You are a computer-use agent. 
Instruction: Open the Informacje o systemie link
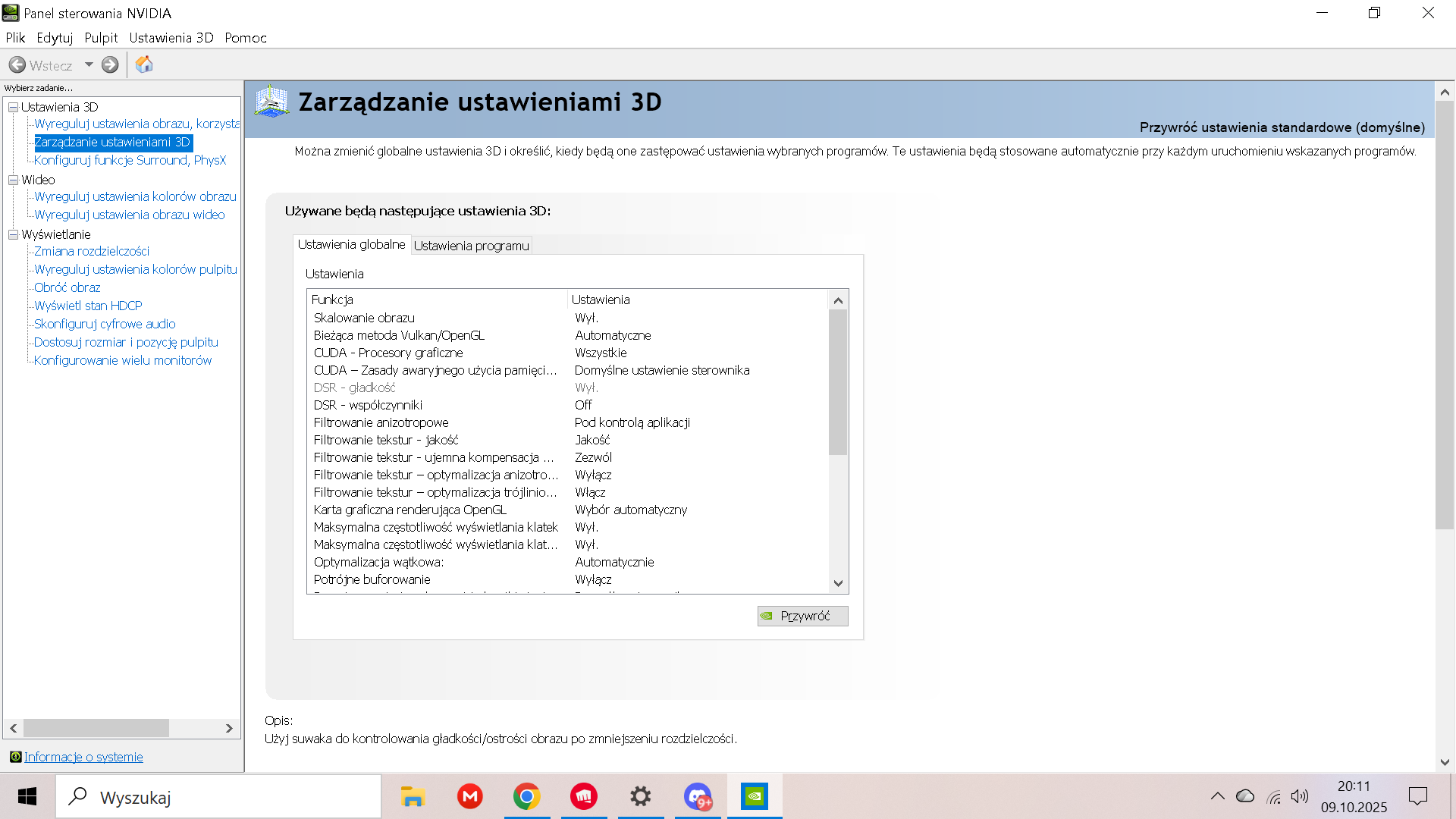[83, 757]
